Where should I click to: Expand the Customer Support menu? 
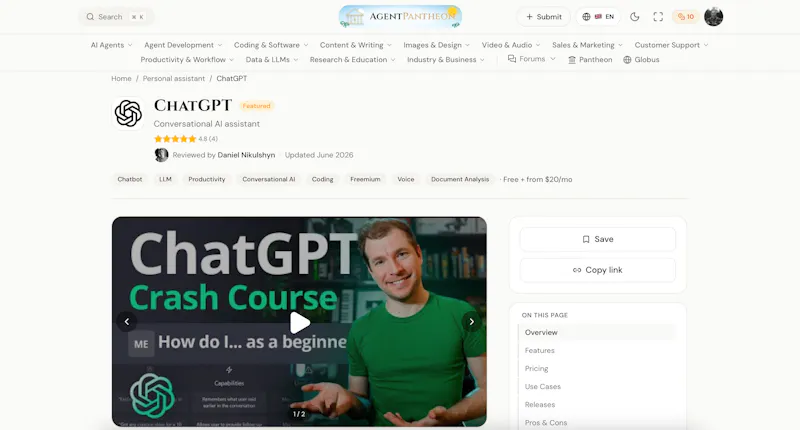coord(671,45)
